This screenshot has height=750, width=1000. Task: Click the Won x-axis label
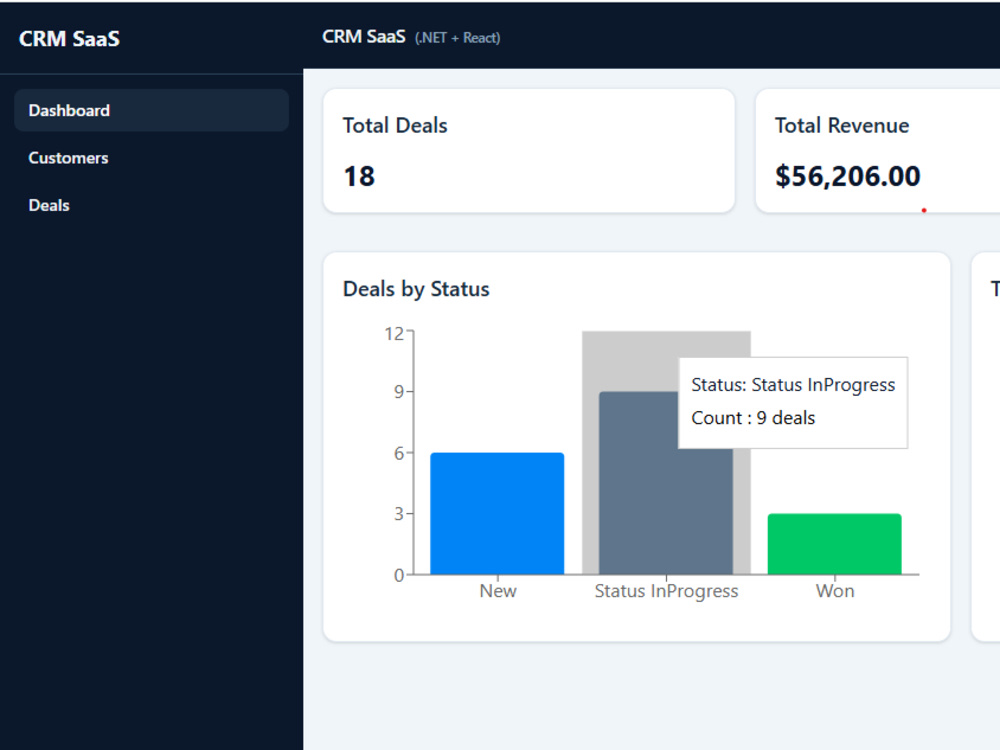click(x=835, y=591)
